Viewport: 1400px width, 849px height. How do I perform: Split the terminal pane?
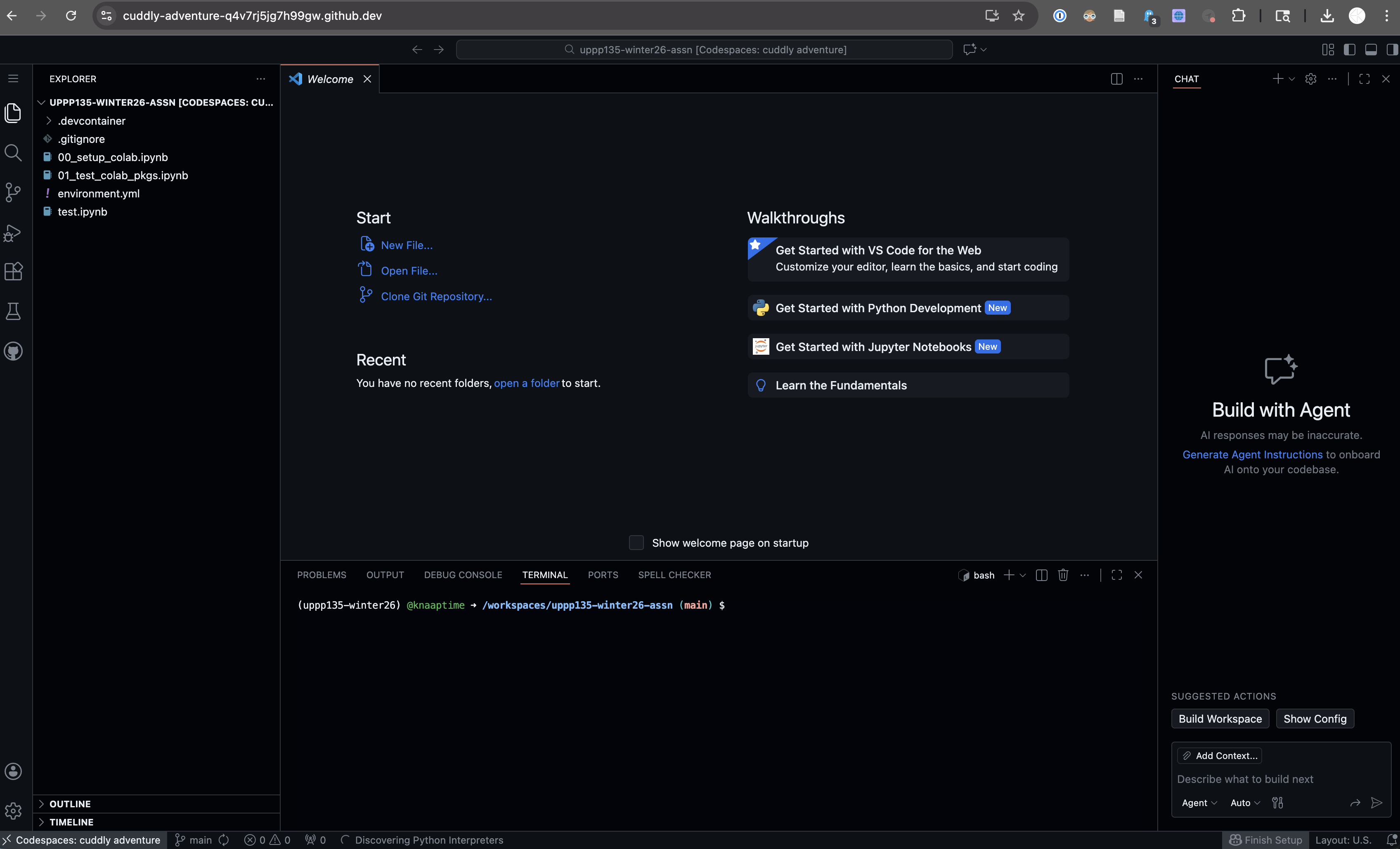pos(1041,575)
